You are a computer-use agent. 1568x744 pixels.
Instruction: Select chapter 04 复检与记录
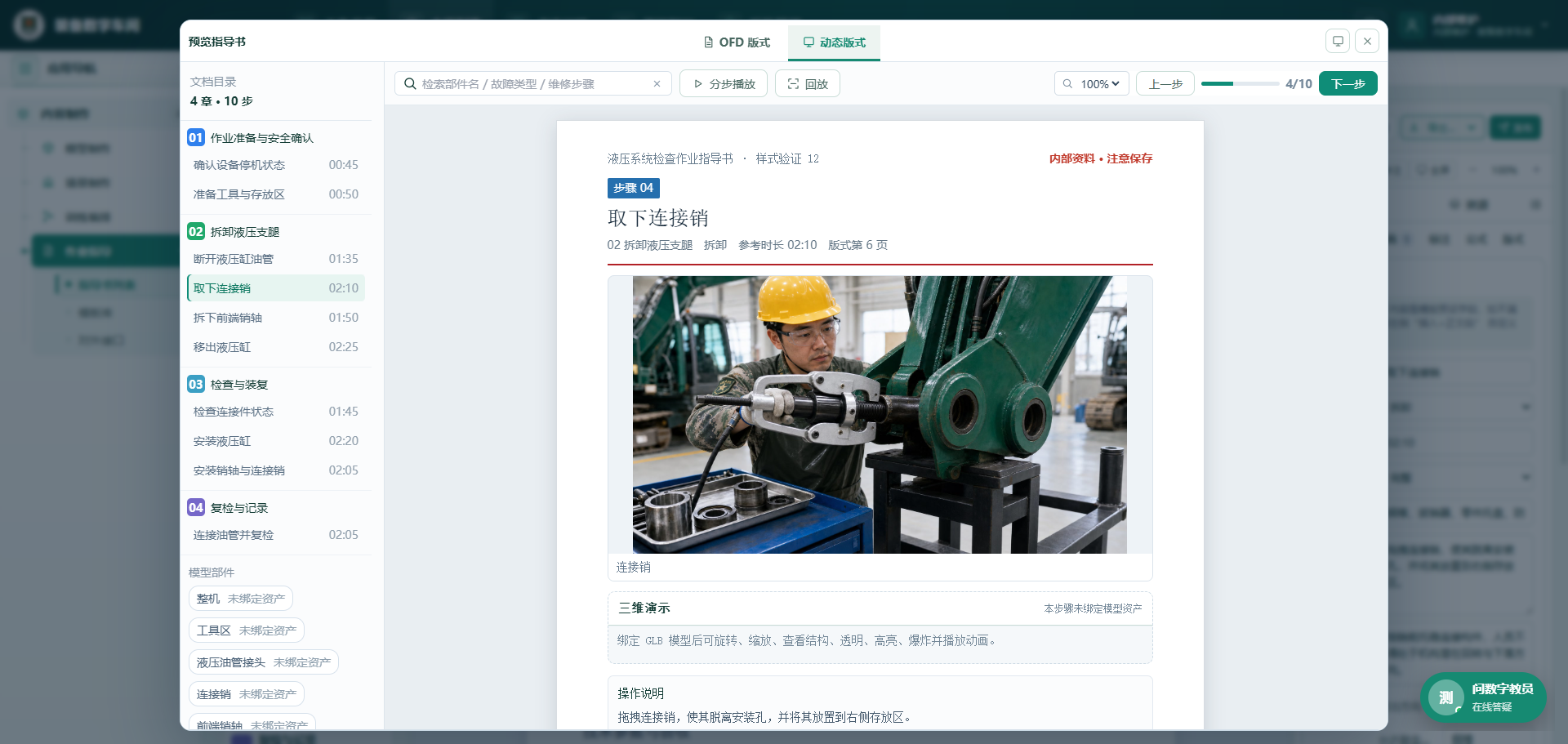coord(276,508)
